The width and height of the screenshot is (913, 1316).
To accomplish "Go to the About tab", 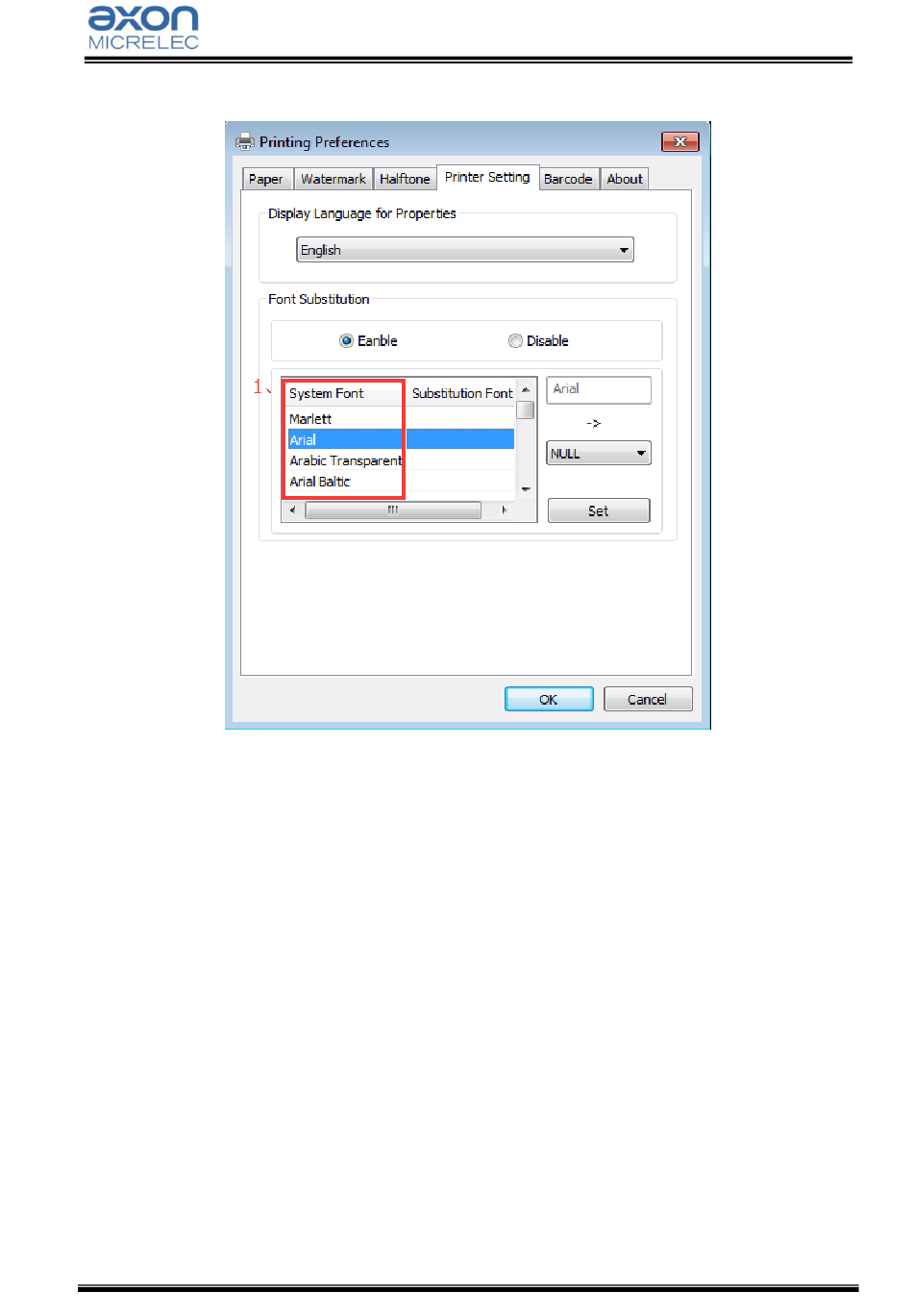I will 625,179.
